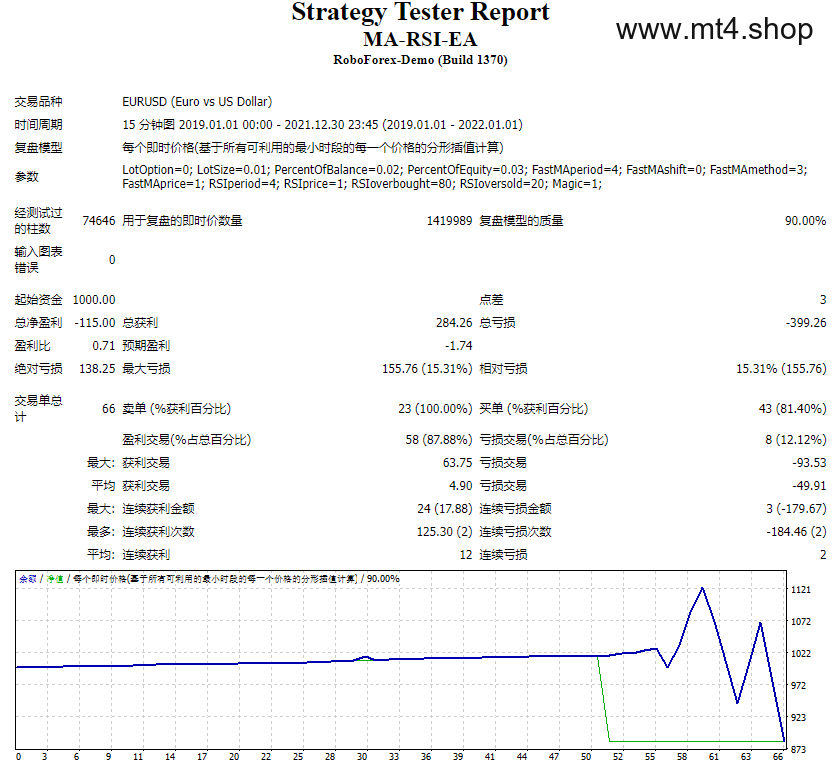Click ticks modelled value 1419989
Viewport: 834px width, 766px height.
(x=449, y=221)
